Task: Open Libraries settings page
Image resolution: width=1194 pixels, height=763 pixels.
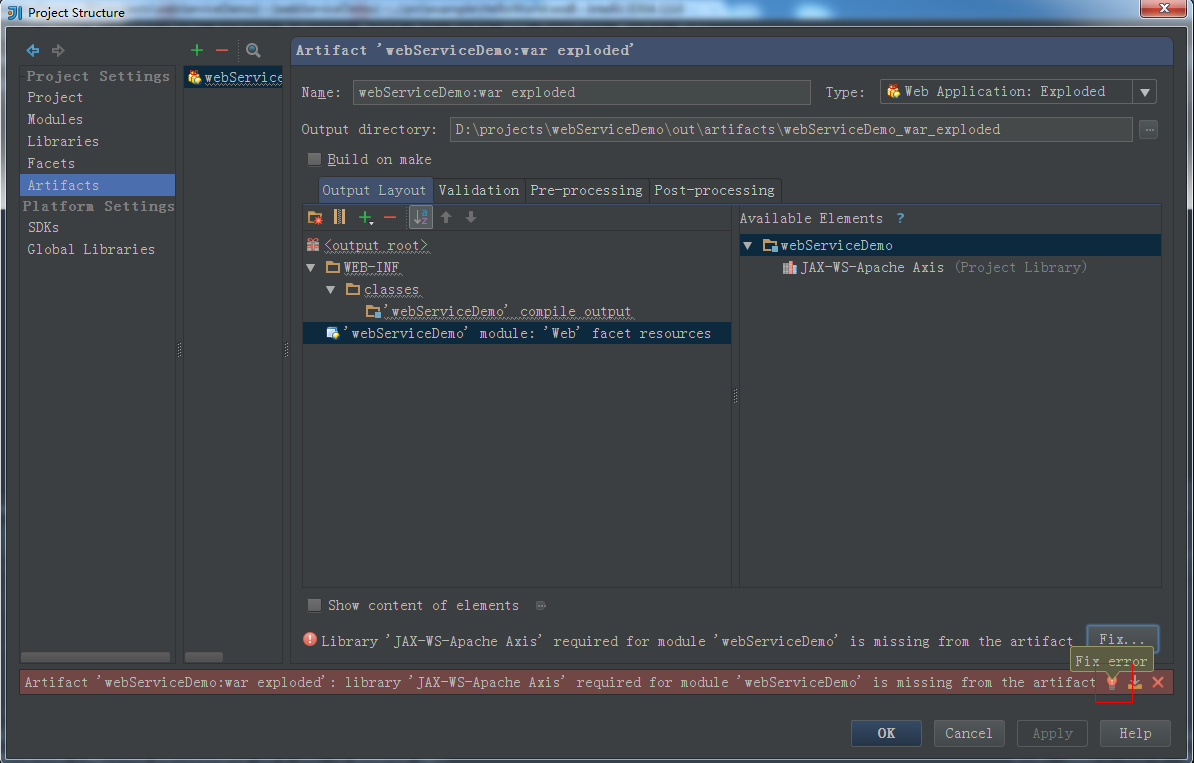Action: pos(97,142)
